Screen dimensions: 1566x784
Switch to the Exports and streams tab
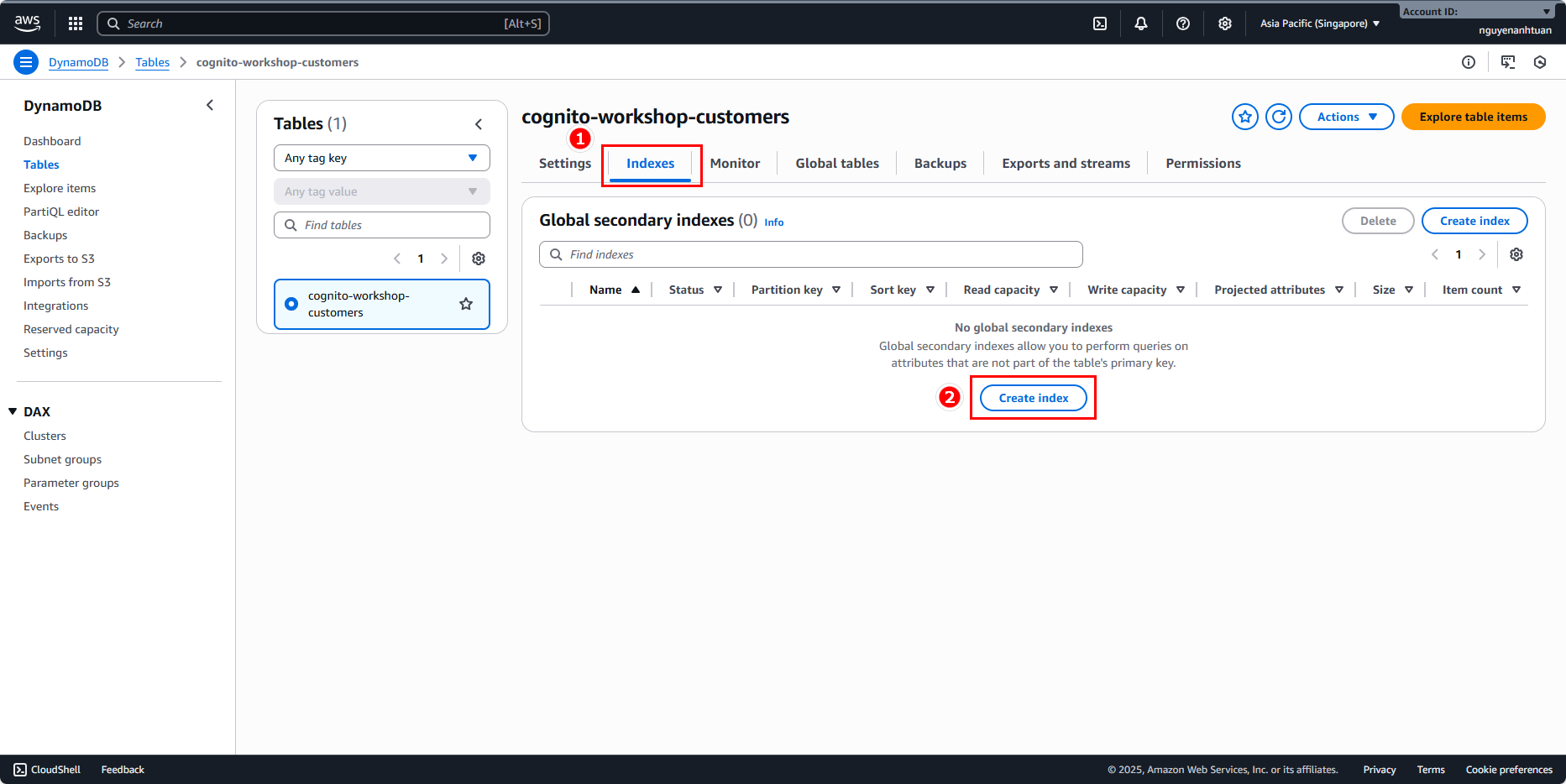click(x=1066, y=163)
